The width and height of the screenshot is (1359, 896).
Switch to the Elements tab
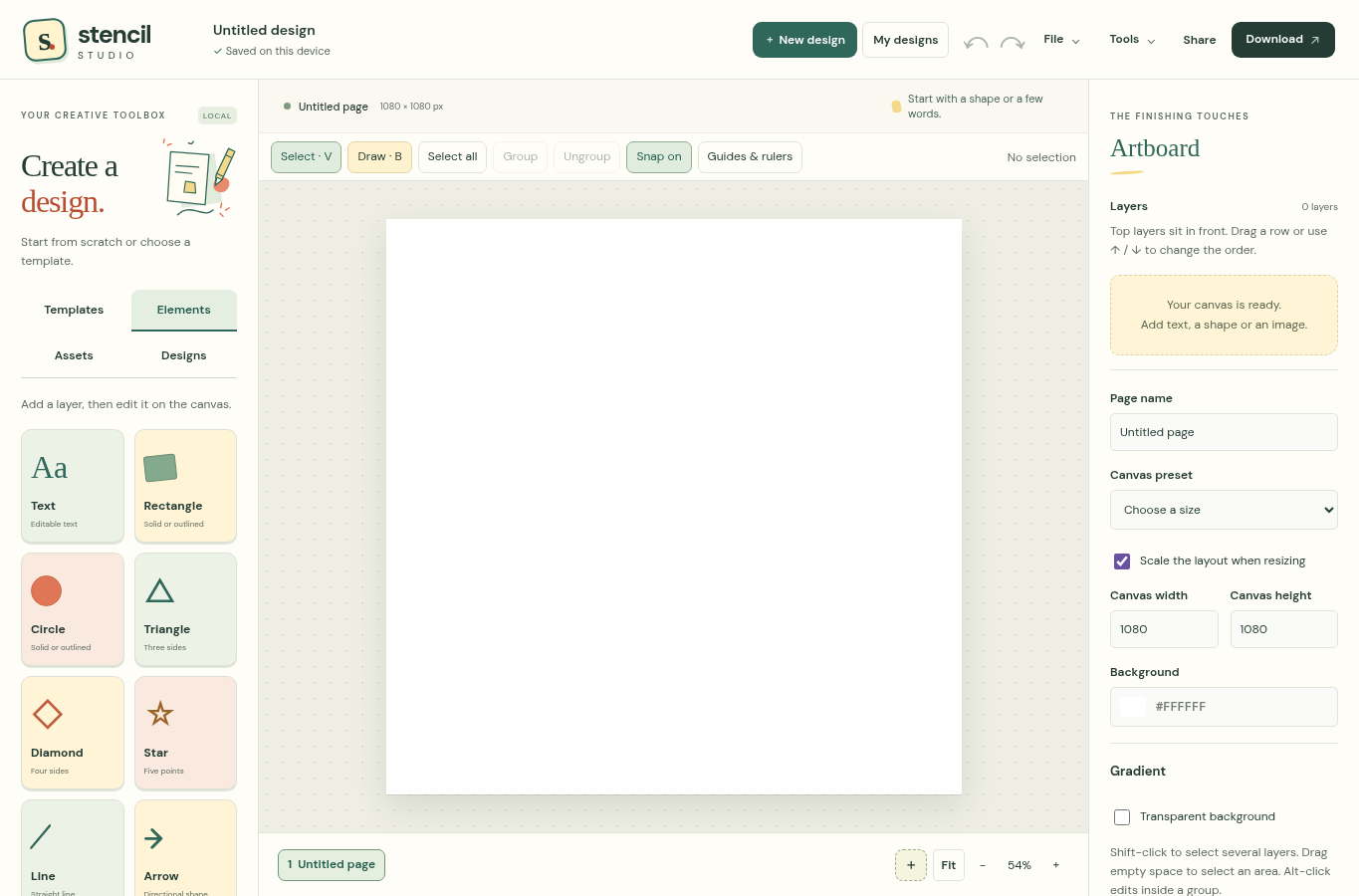184,310
